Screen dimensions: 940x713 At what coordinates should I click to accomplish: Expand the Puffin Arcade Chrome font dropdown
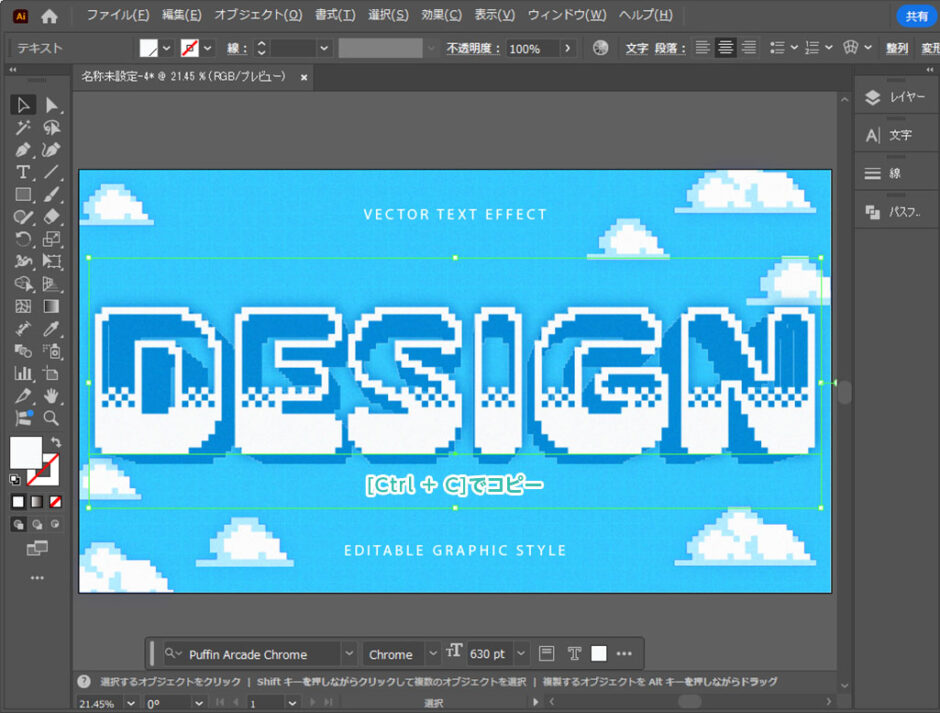click(348, 654)
